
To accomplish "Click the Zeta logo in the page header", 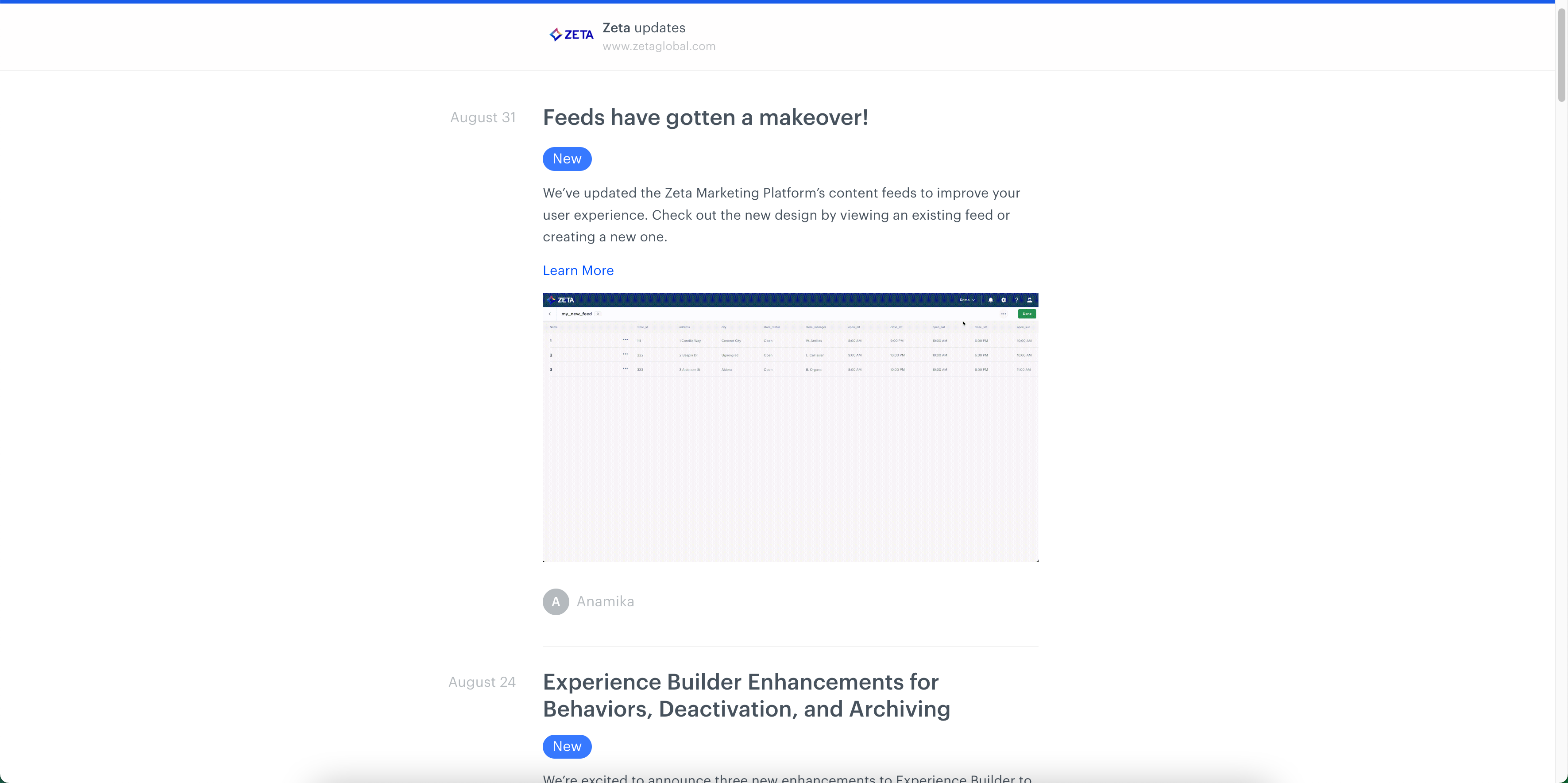I will pos(571,35).
